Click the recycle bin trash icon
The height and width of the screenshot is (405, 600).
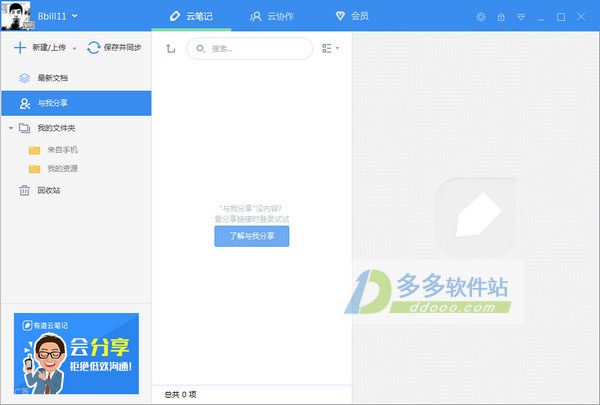click(x=24, y=190)
